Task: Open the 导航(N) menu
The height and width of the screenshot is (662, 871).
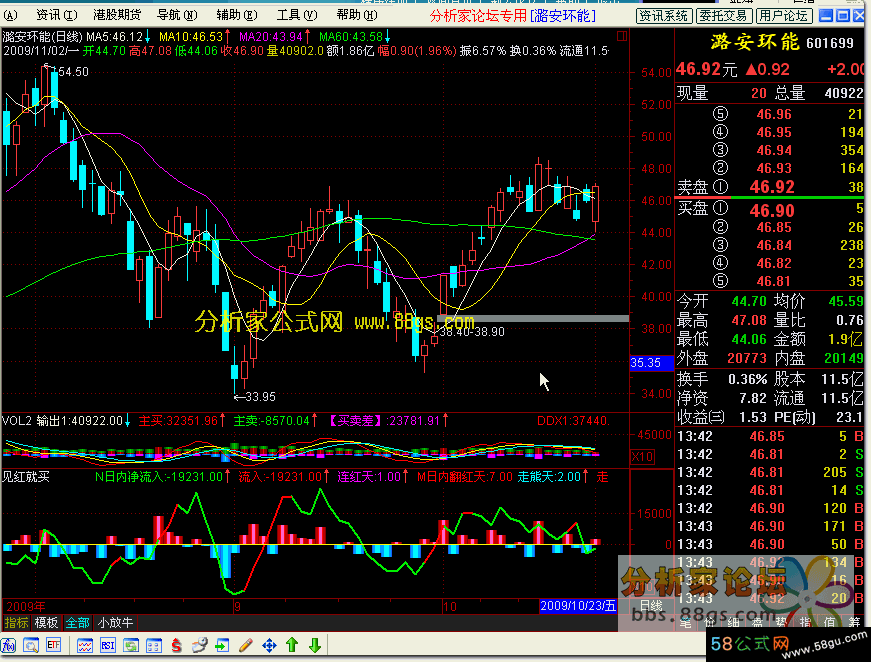Action: click(x=177, y=14)
